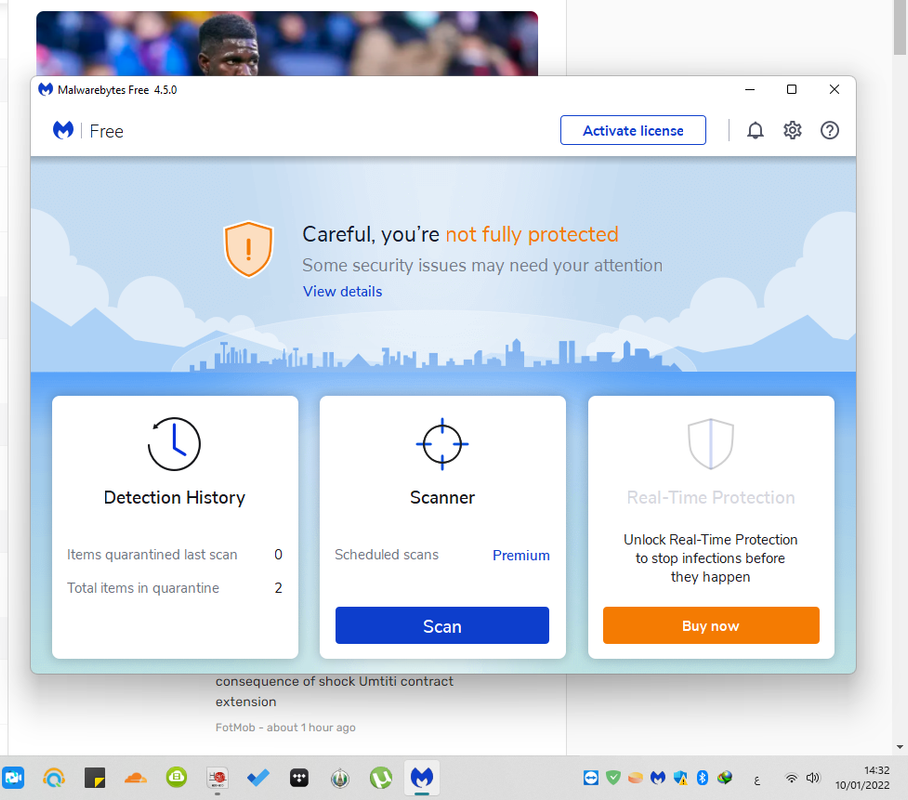Click the orange Buy now button
Image resolution: width=908 pixels, height=800 pixels.
click(711, 626)
